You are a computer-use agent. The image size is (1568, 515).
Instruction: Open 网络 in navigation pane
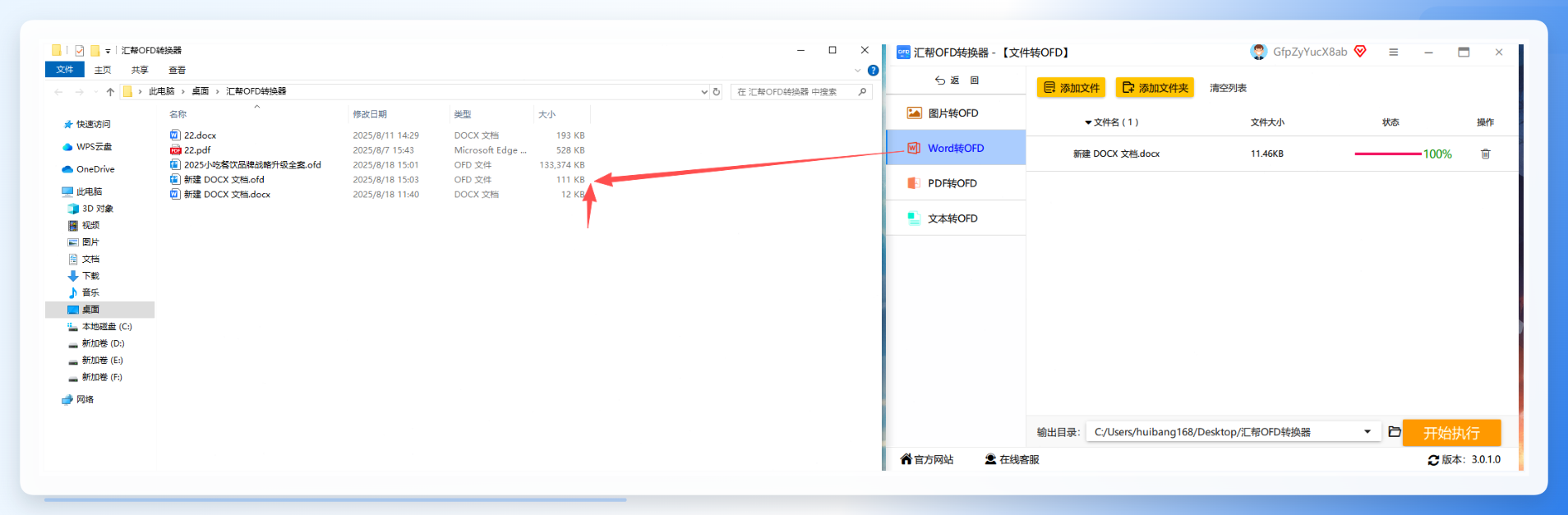[85, 399]
